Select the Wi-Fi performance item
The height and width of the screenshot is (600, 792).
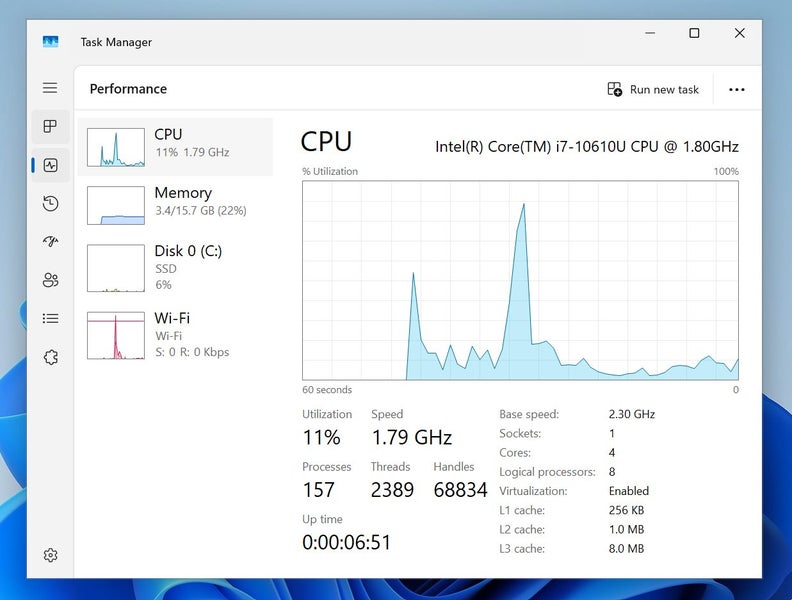click(x=175, y=335)
